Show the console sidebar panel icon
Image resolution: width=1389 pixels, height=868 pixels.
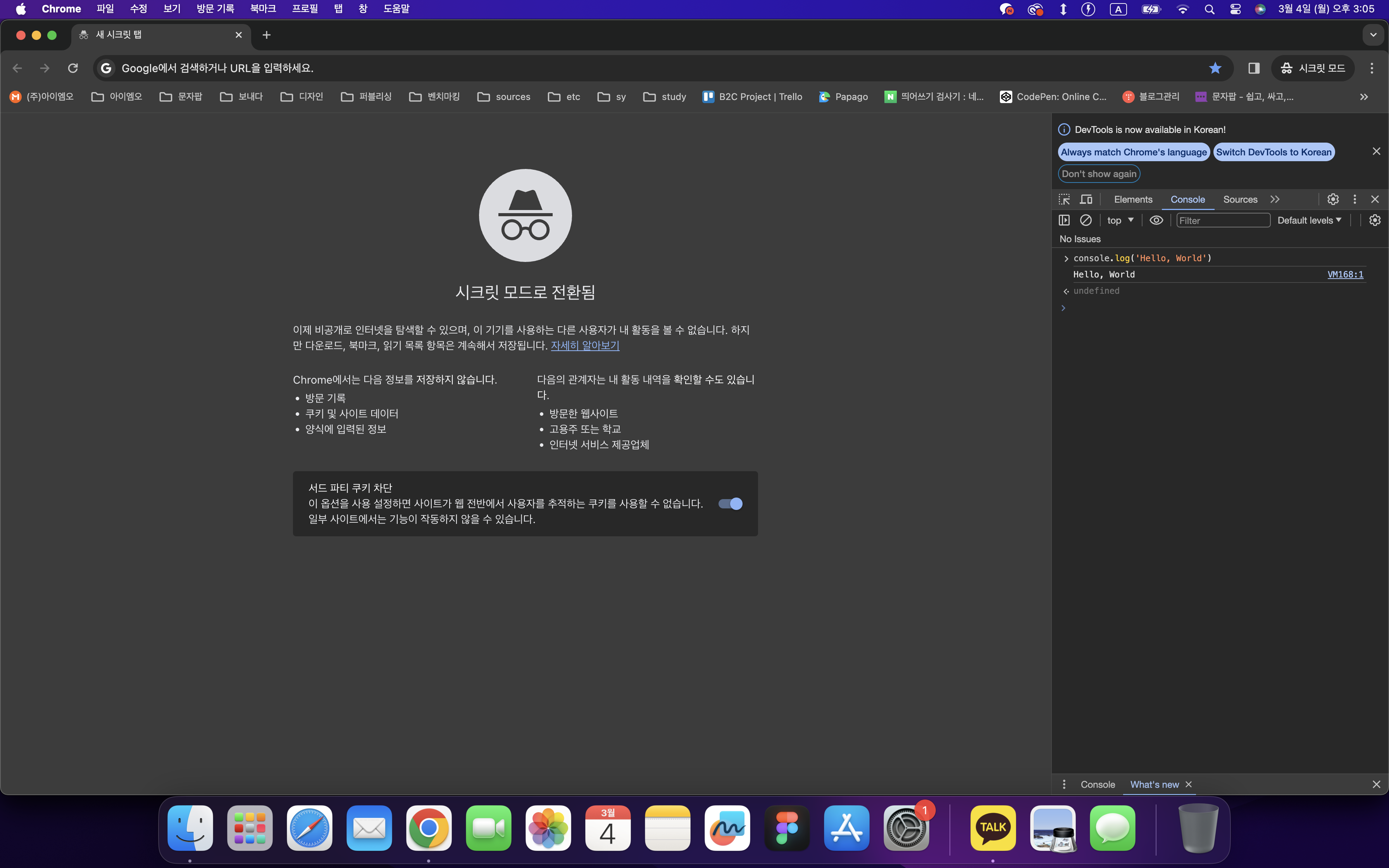1064,220
